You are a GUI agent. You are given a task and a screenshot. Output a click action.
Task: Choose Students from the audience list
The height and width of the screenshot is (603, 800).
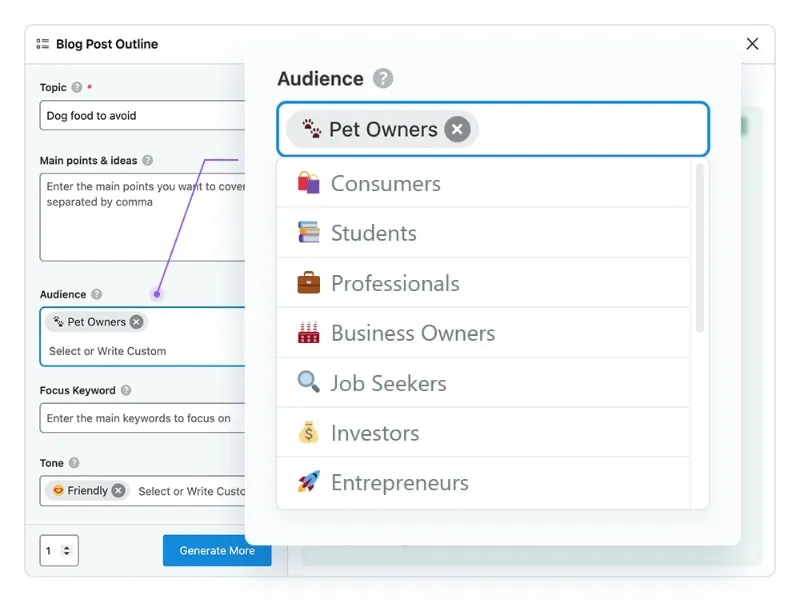click(373, 233)
